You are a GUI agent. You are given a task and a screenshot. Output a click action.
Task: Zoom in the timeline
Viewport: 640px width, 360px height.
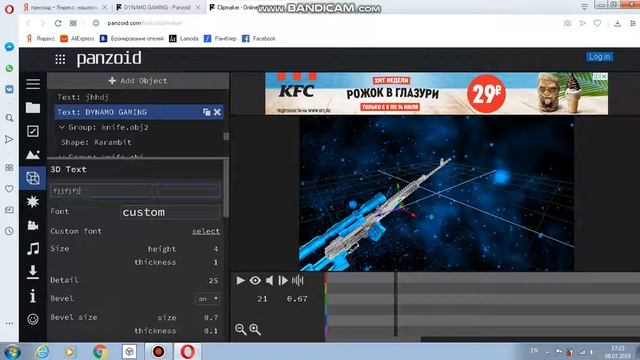255,329
